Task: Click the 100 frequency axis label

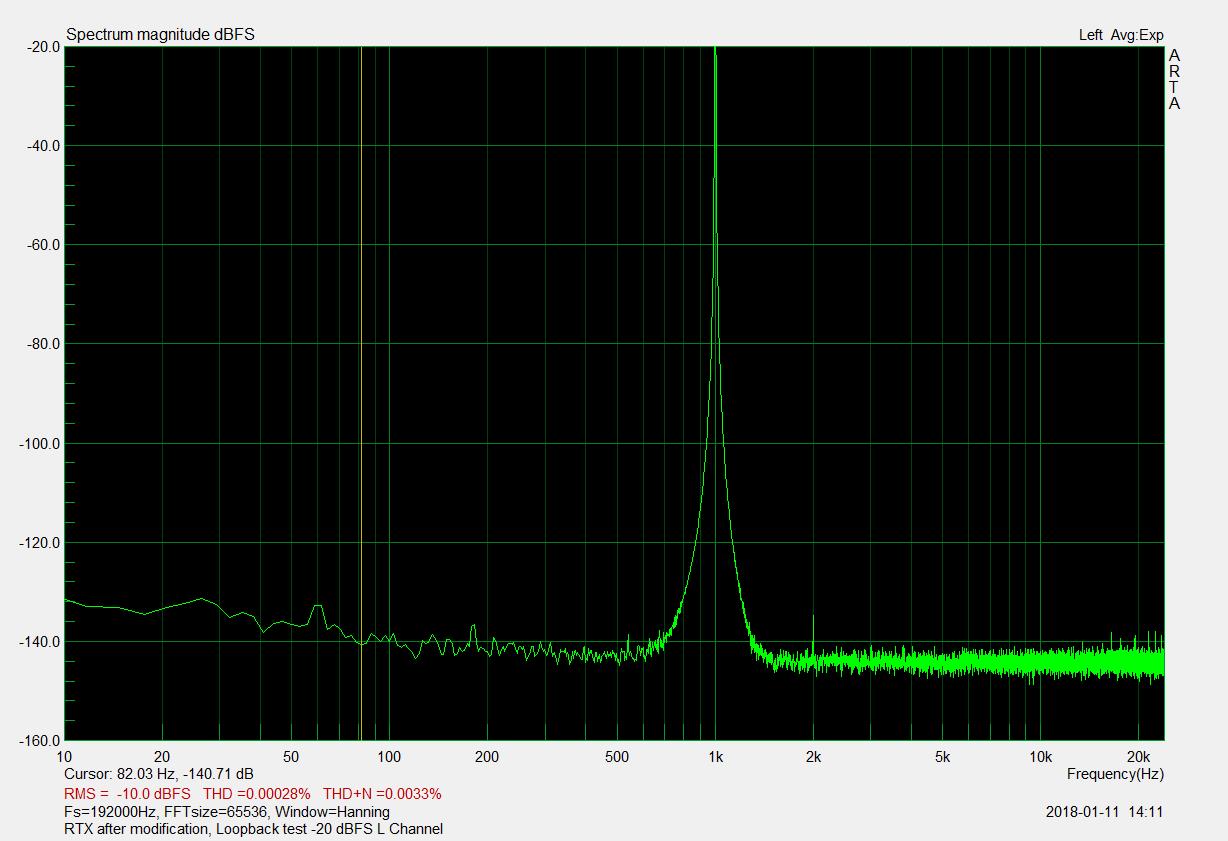Action: point(389,757)
